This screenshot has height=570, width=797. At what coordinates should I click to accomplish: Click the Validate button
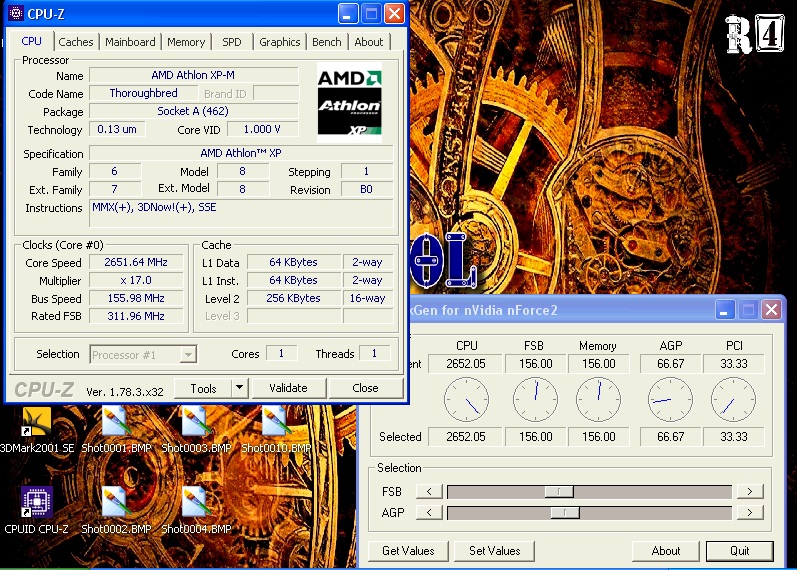[x=288, y=388]
